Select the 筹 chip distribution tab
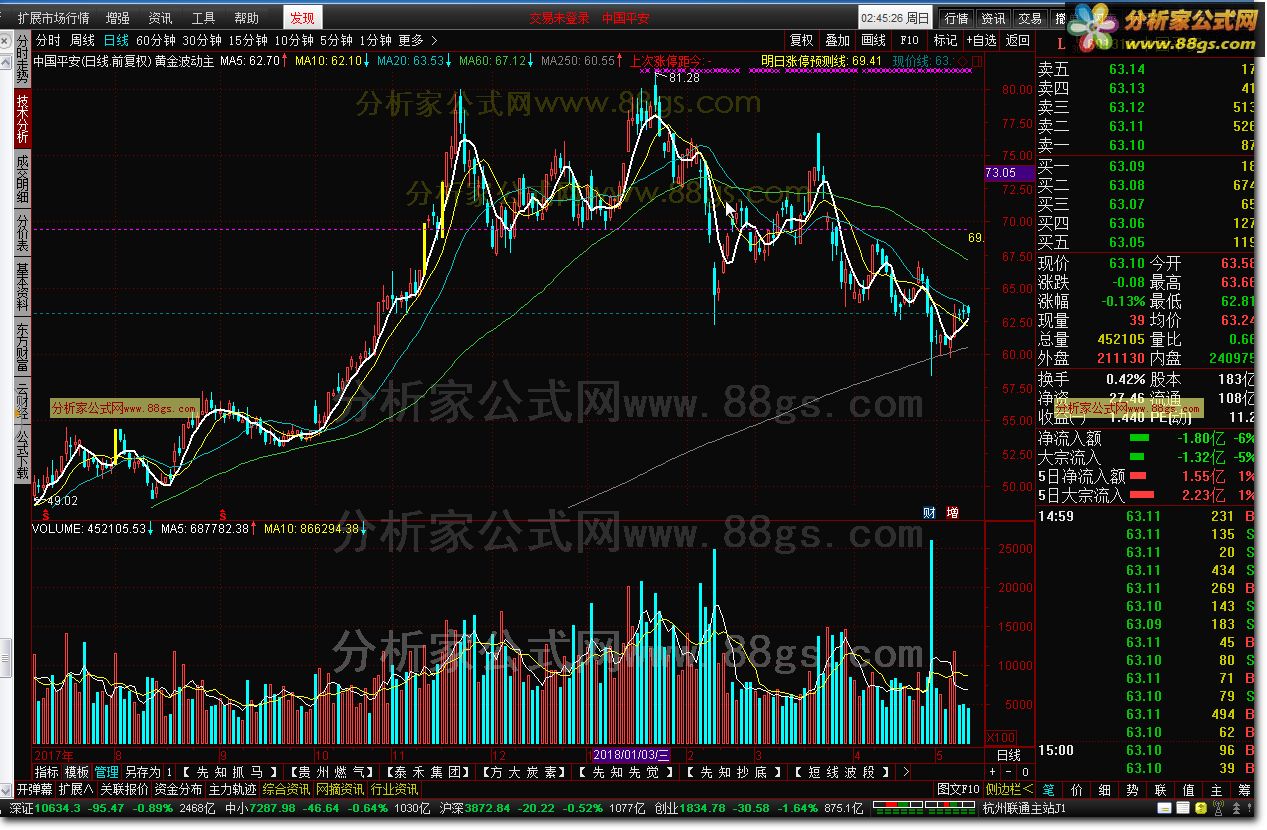The image size is (1267, 830). point(1244,790)
